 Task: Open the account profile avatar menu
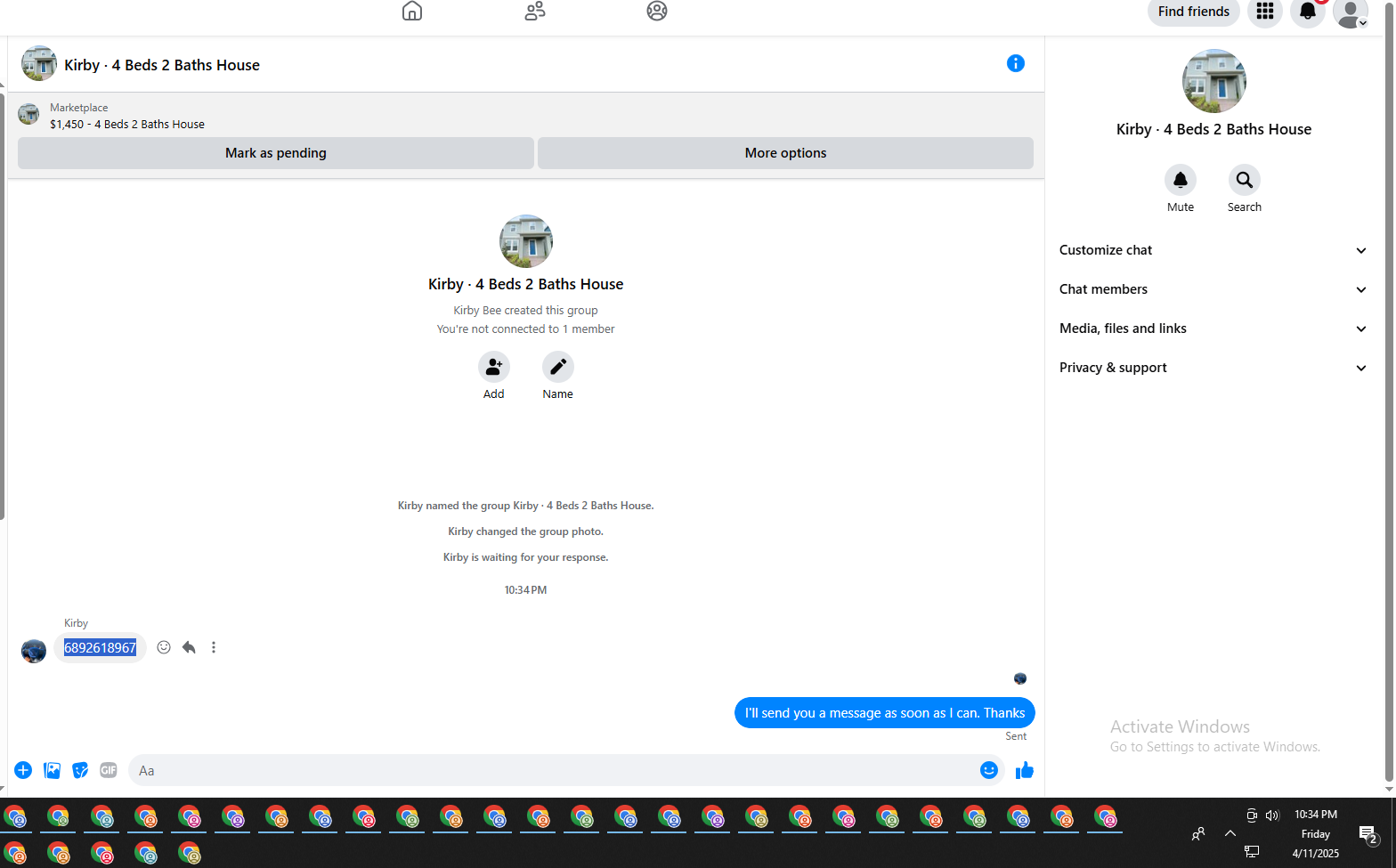(1351, 12)
